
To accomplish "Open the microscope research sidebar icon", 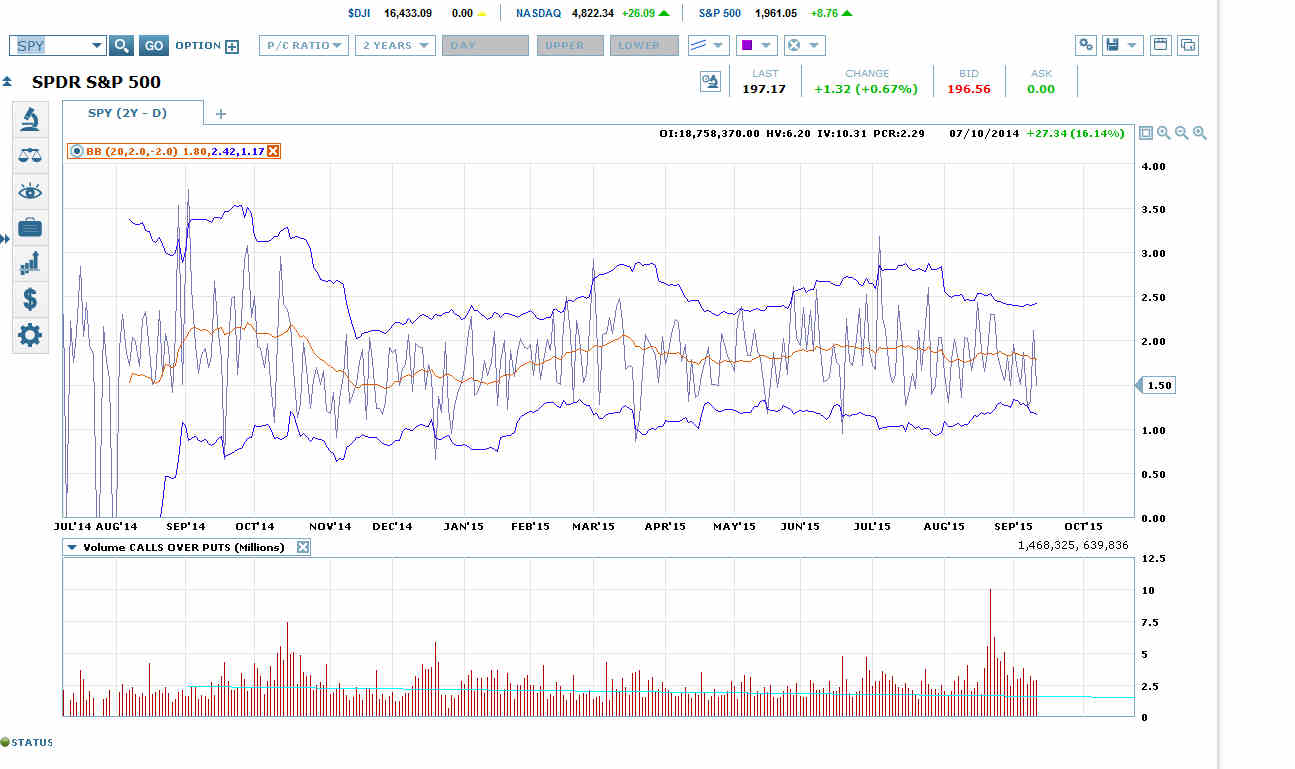I will pos(30,119).
